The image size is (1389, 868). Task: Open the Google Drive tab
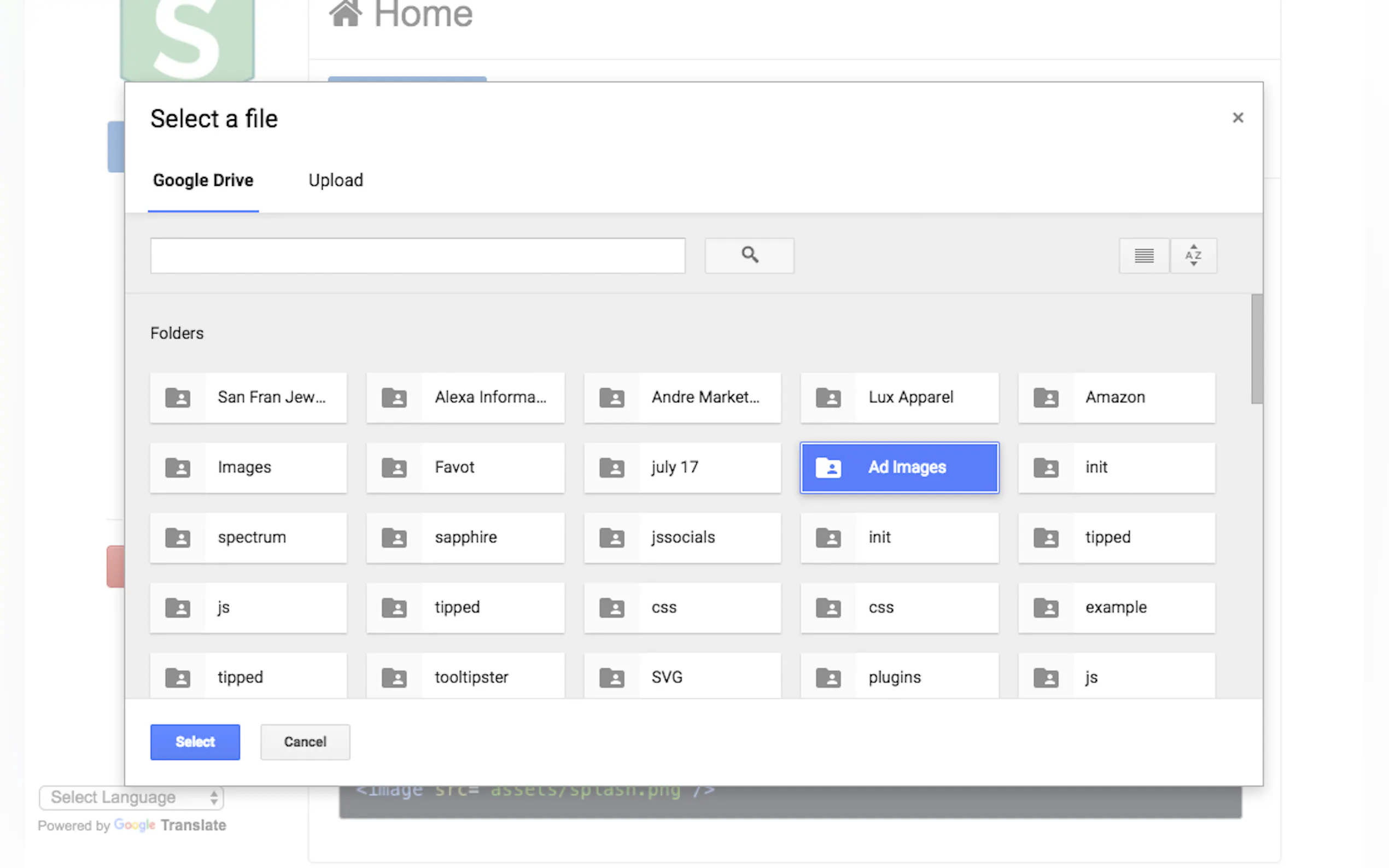pyautogui.click(x=203, y=180)
